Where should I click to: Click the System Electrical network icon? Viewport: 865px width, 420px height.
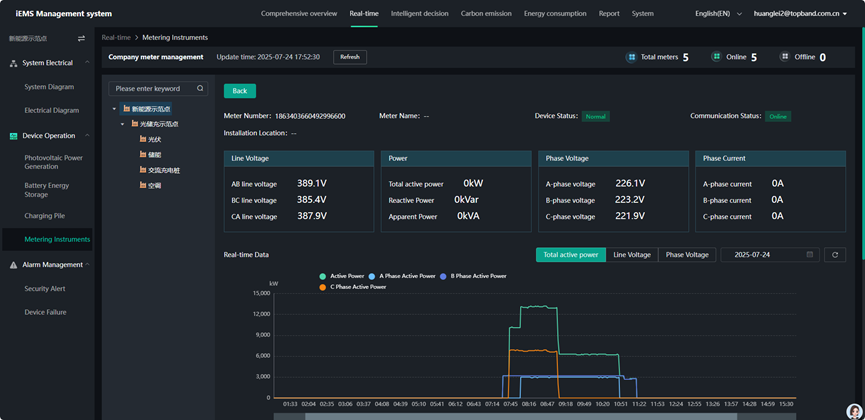[14, 63]
